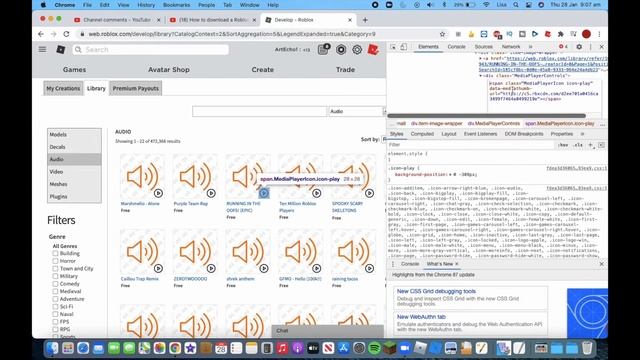
Task: Switch to the Network tab
Action: pyautogui.click(x=511, y=47)
